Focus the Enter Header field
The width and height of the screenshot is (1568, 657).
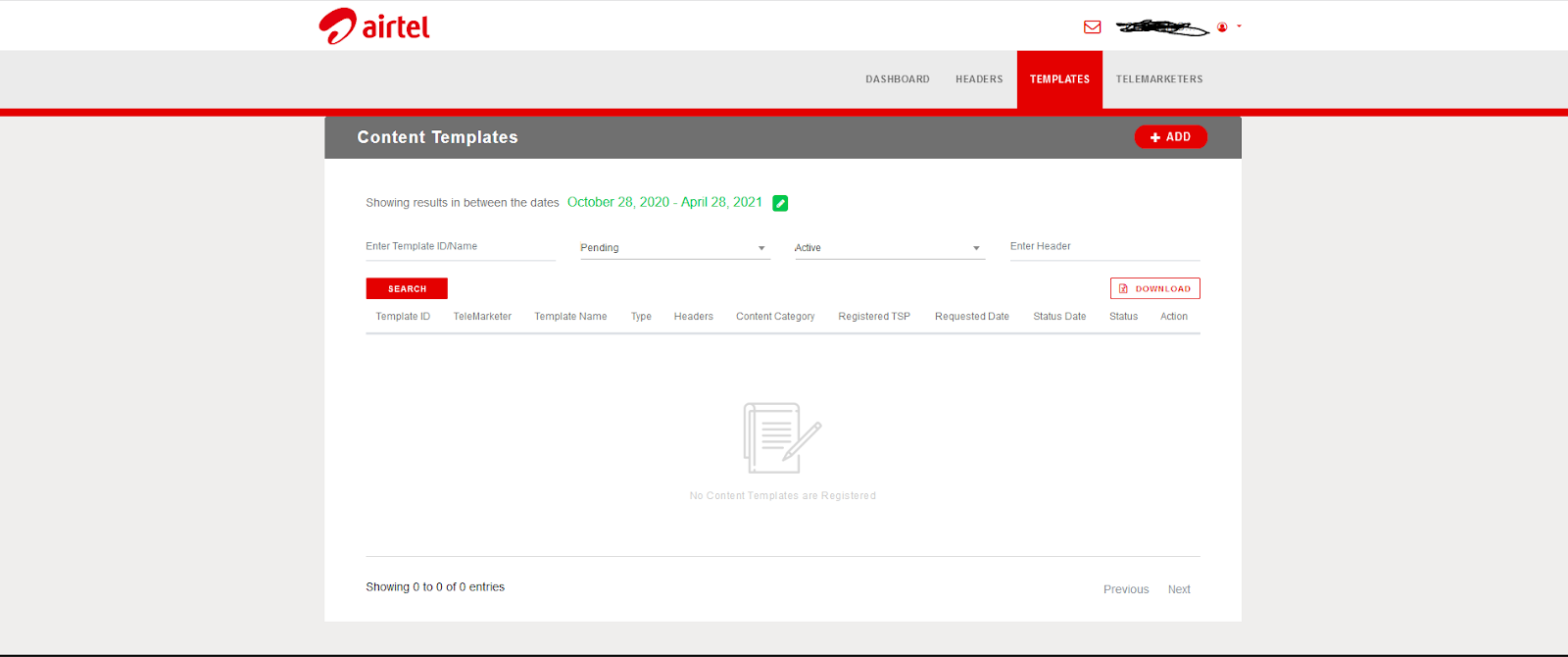[1104, 247]
